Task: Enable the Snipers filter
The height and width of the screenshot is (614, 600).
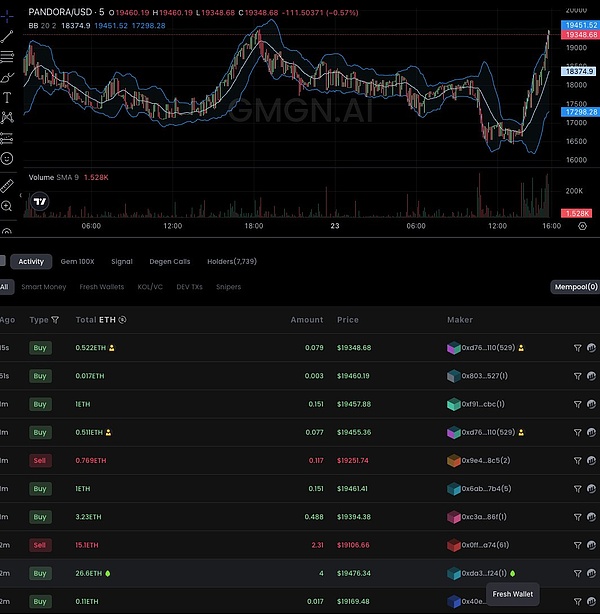Action: click(x=228, y=287)
